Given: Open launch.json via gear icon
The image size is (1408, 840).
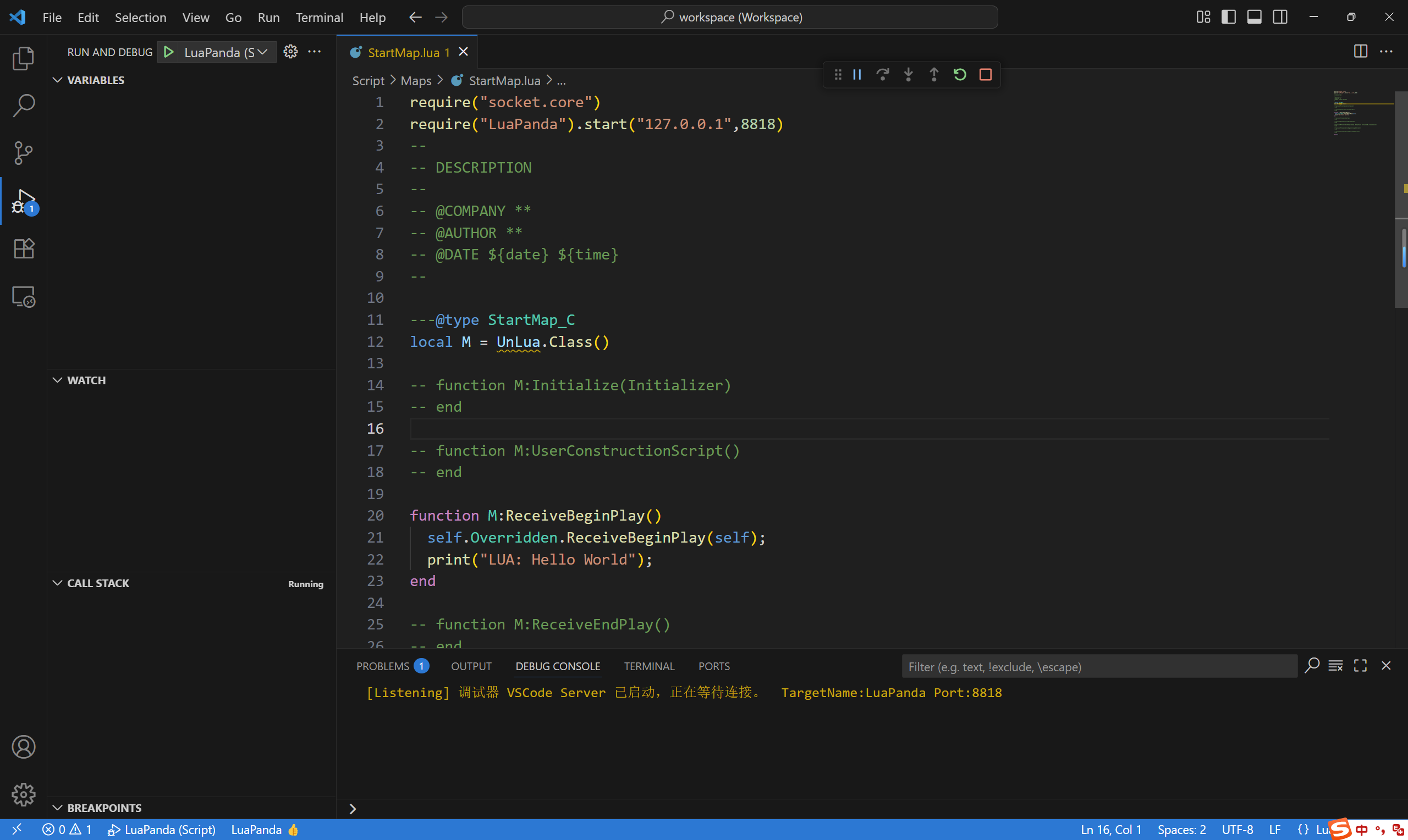Looking at the screenshot, I should tap(290, 52).
